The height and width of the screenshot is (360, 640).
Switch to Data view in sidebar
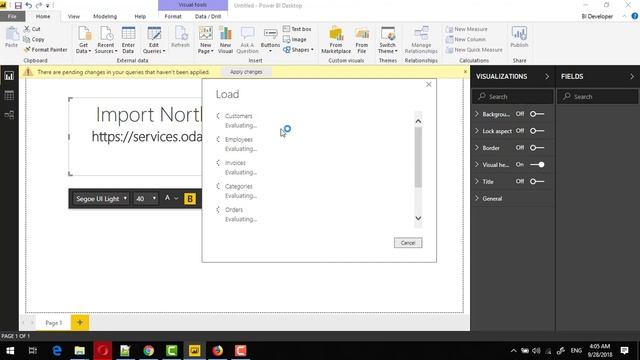coord(9,96)
